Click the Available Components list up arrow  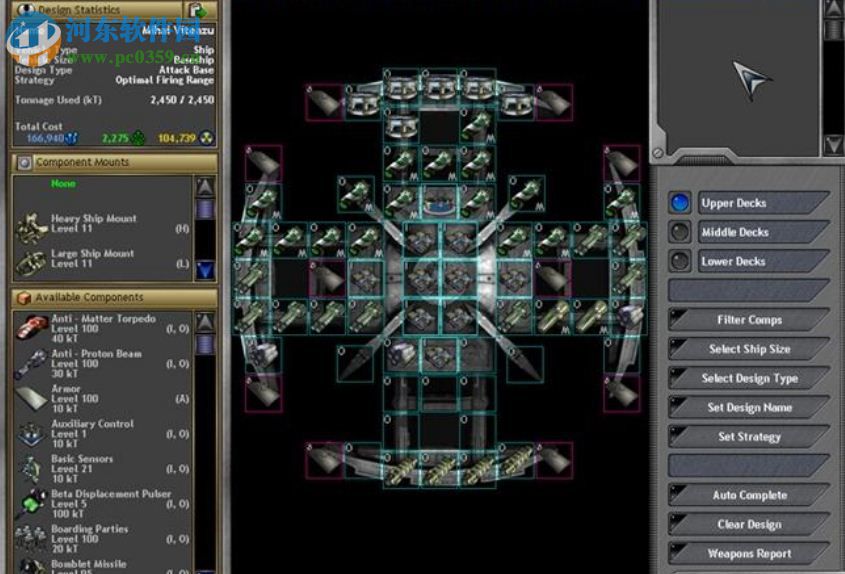(205, 322)
